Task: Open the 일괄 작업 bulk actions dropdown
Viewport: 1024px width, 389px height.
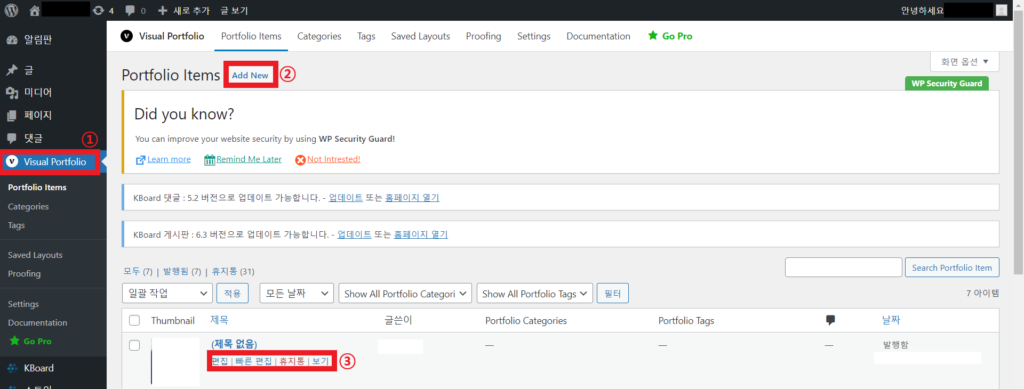Action: click(167, 294)
